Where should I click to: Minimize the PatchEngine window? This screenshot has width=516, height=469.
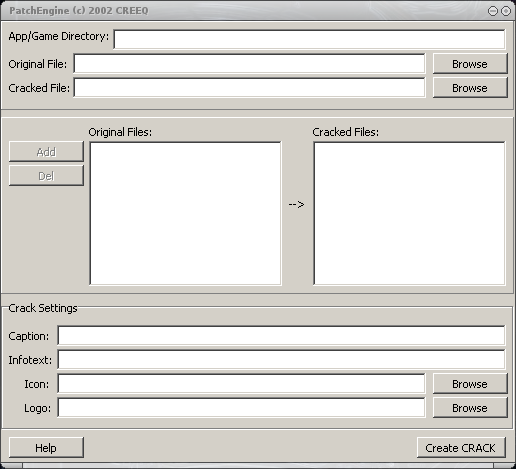[492, 11]
